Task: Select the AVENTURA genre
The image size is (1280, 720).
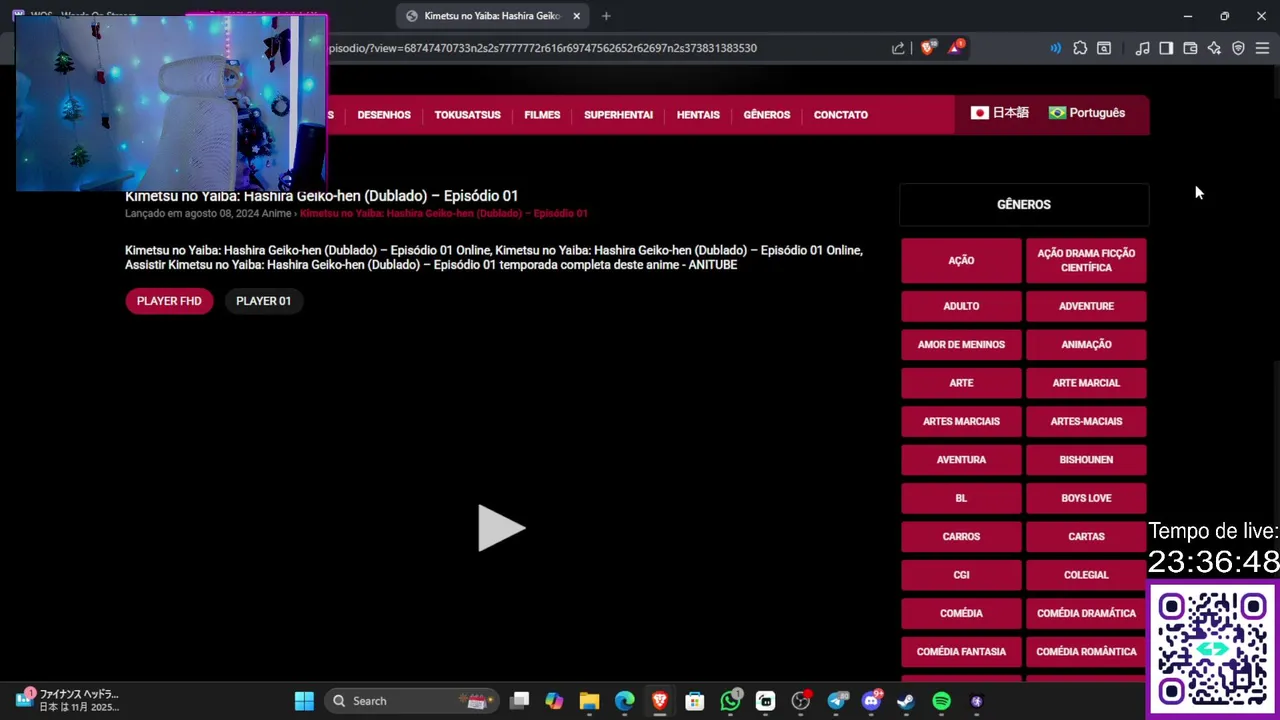Action: 961,460
